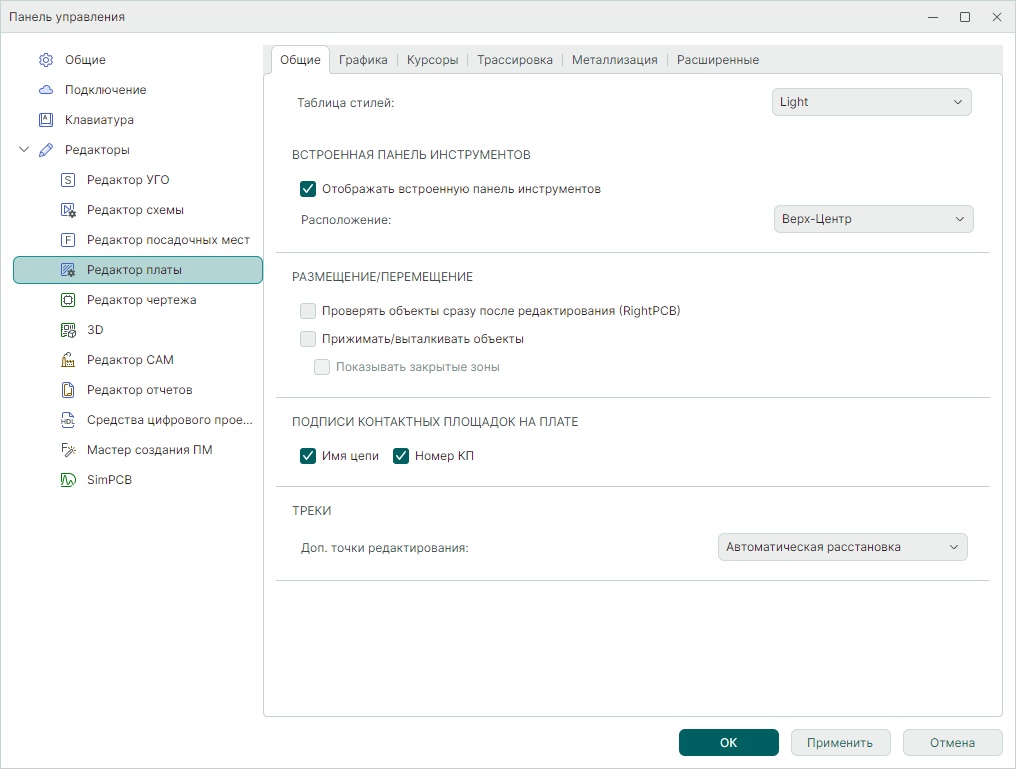Click the SimPCB waveform icon
1016x769 pixels.
(x=68, y=480)
